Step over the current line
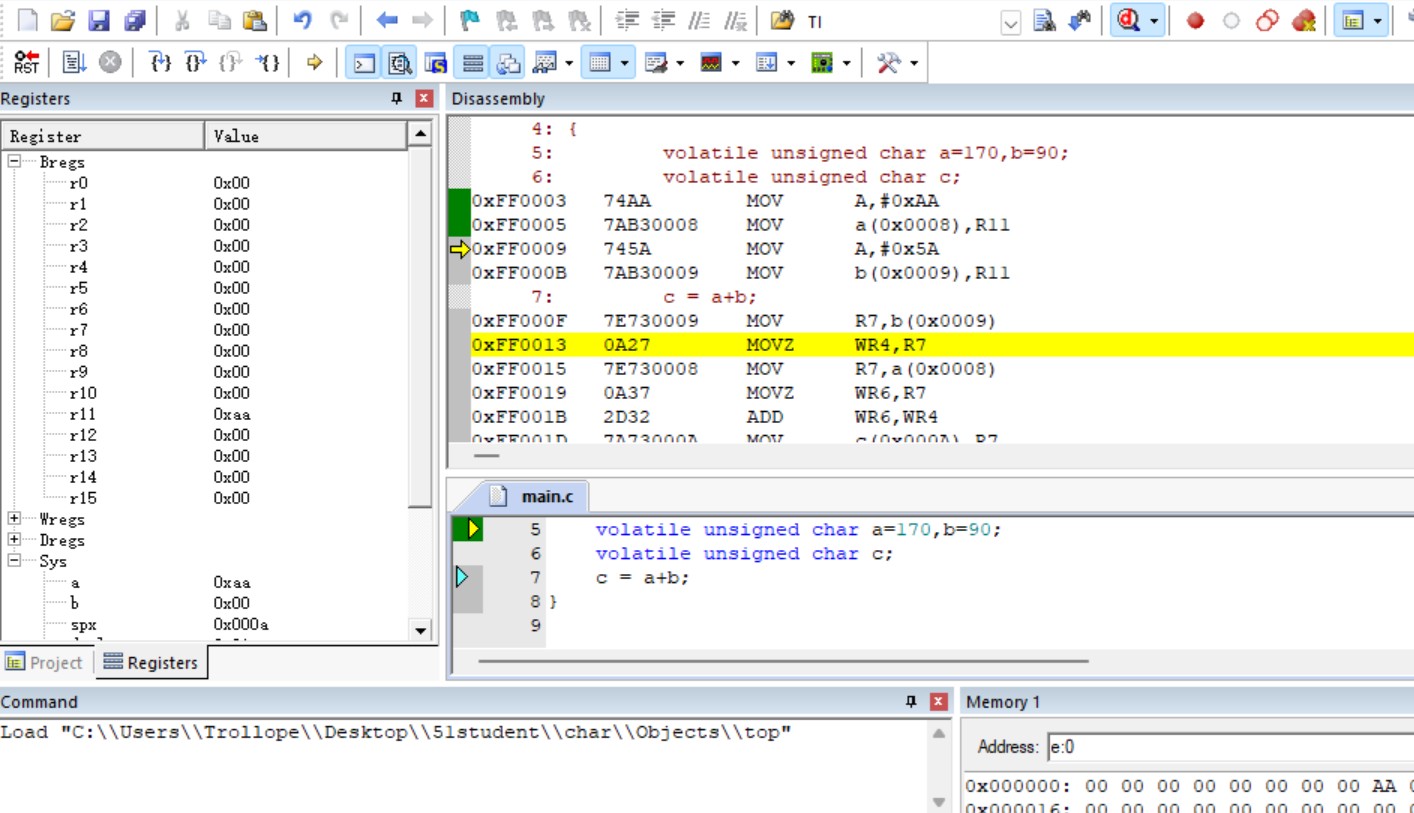Viewport: 1414px width, 813px height. 195,63
